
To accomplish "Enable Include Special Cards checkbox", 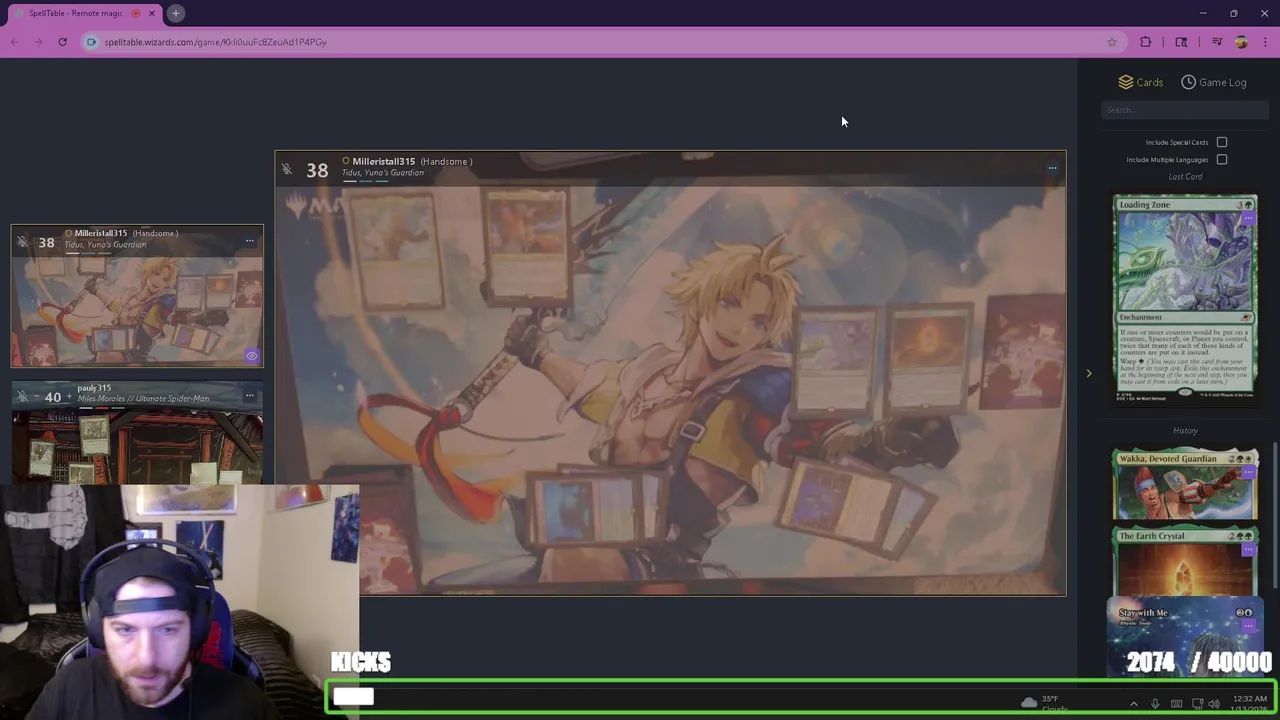I will pos(1222,142).
